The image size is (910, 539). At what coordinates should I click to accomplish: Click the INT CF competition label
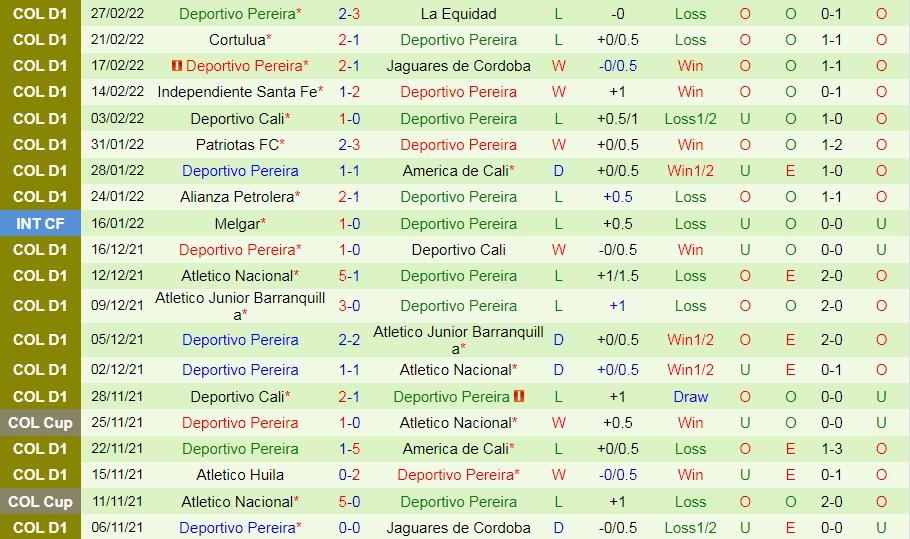click(40, 224)
